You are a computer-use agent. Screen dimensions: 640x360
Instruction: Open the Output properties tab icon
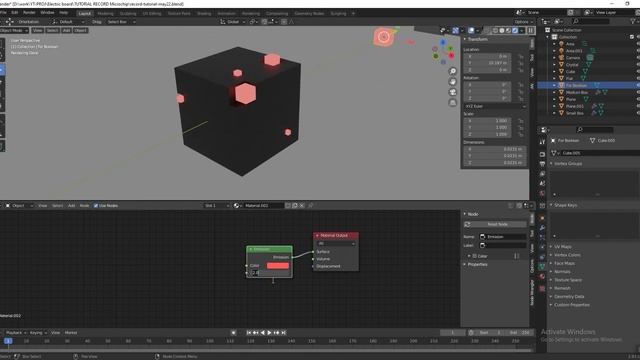(542, 164)
